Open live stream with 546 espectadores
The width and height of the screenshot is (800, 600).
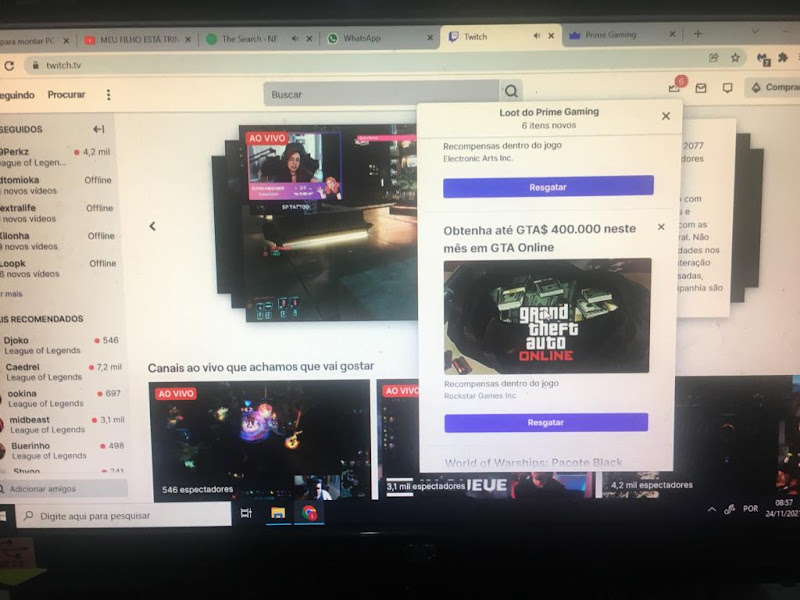point(259,440)
